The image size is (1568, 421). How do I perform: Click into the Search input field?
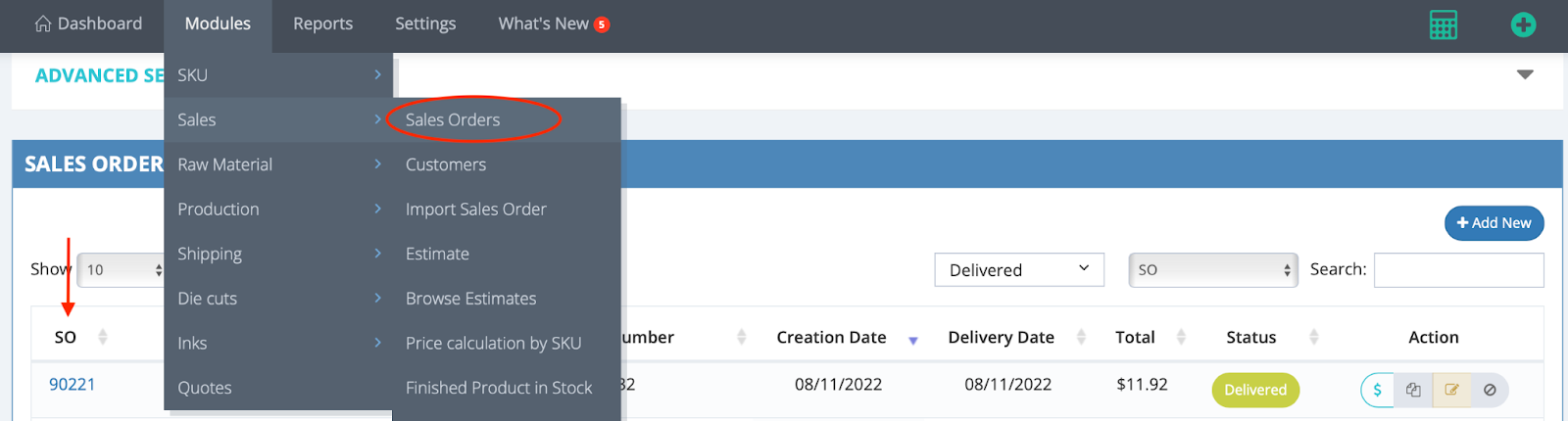[1458, 270]
